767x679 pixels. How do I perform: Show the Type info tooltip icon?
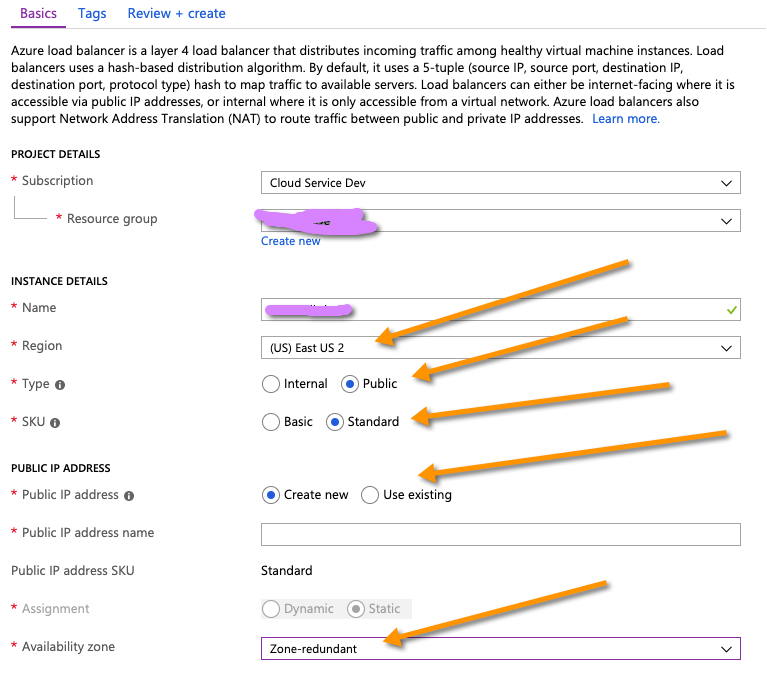60,385
